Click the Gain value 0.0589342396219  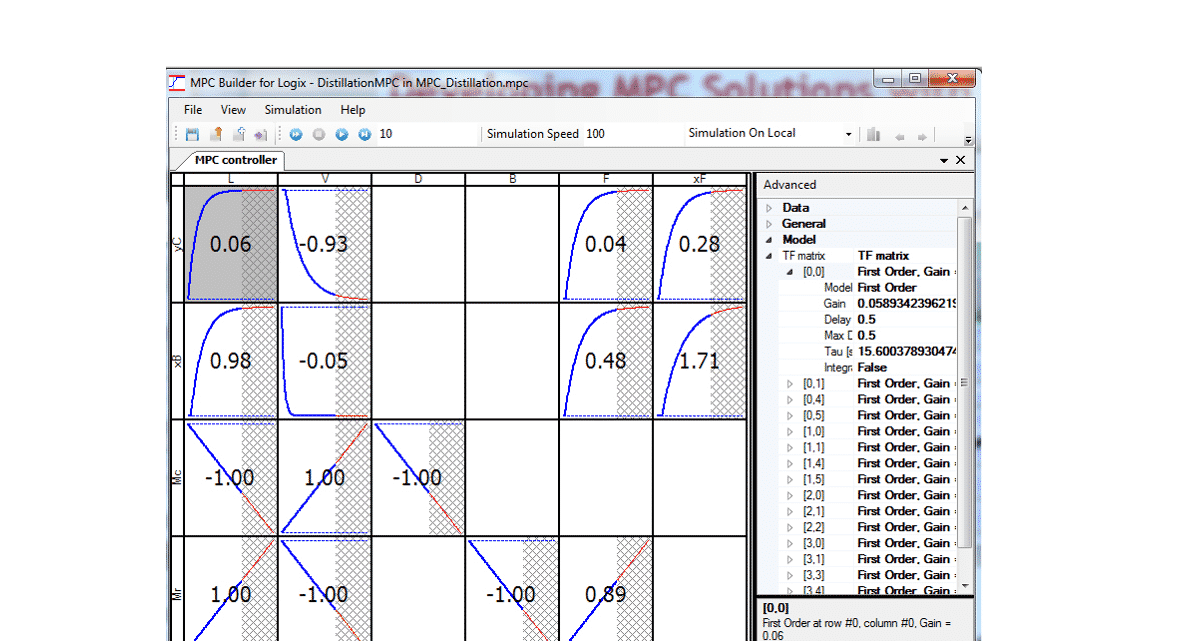[906, 303]
